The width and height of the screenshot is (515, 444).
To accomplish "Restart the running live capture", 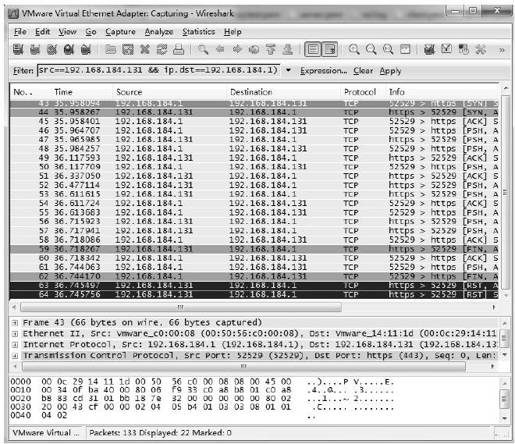I will [x=86, y=50].
